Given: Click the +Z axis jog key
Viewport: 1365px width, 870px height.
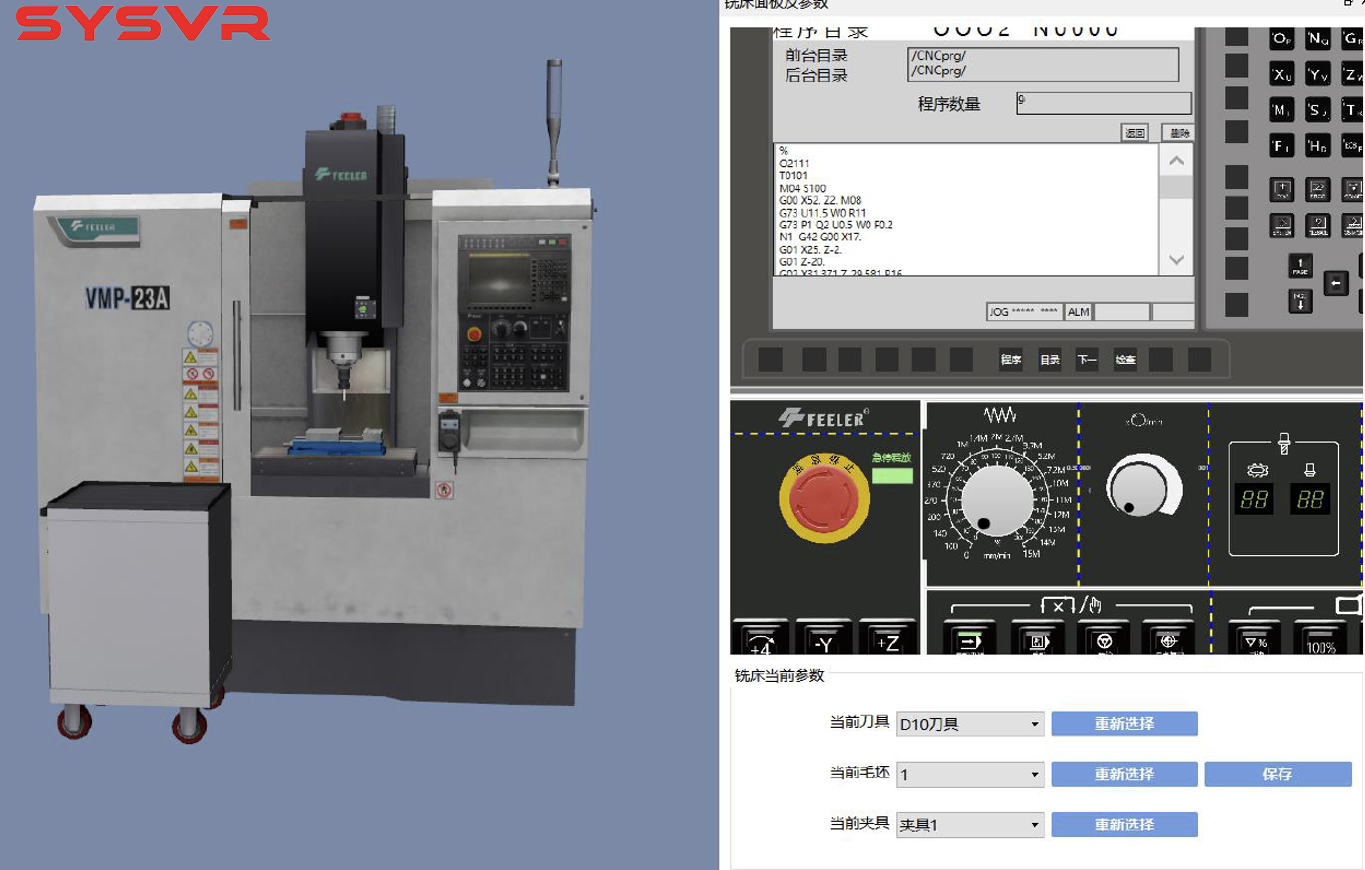Looking at the screenshot, I should point(887,638).
